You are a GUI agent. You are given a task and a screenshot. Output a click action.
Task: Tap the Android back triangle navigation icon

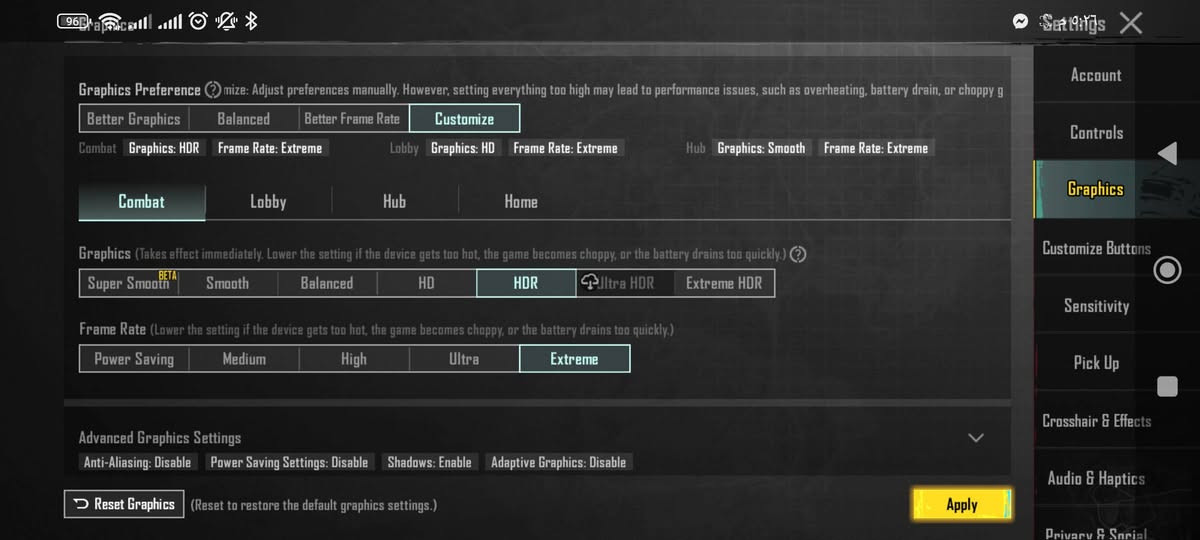pyautogui.click(x=1166, y=153)
